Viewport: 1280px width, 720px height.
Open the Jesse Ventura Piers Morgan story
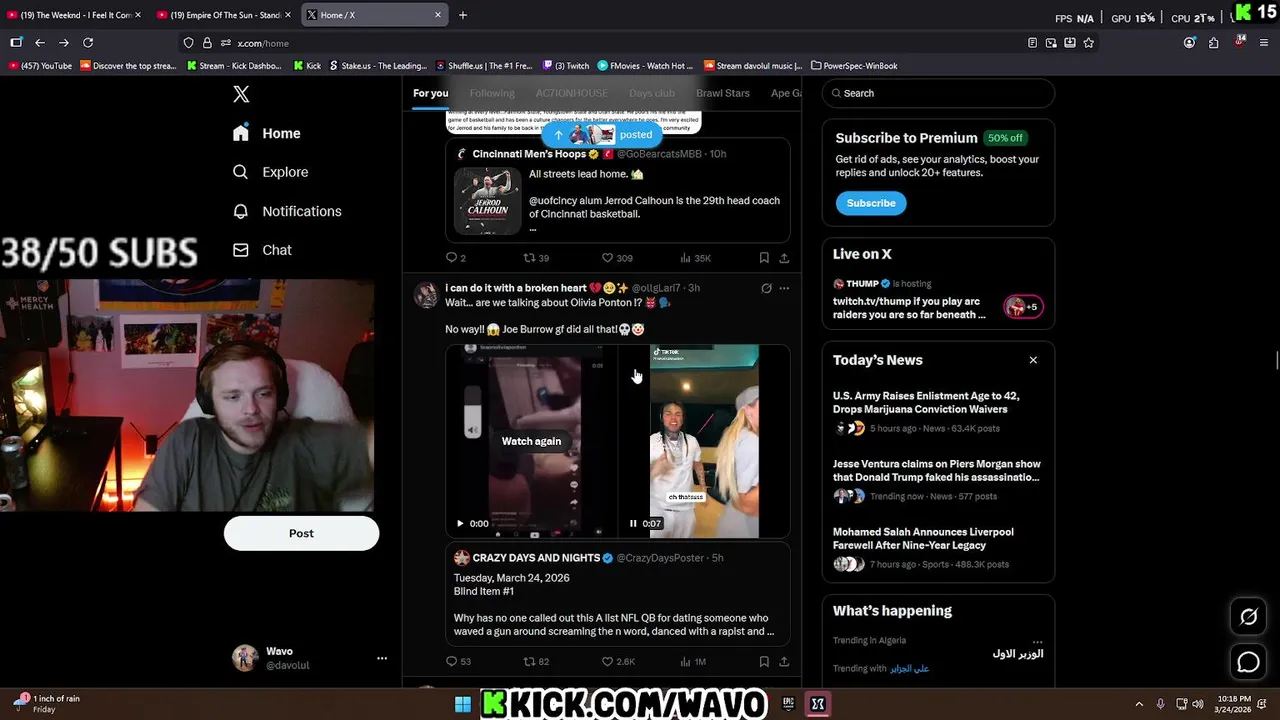[x=938, y=480]
